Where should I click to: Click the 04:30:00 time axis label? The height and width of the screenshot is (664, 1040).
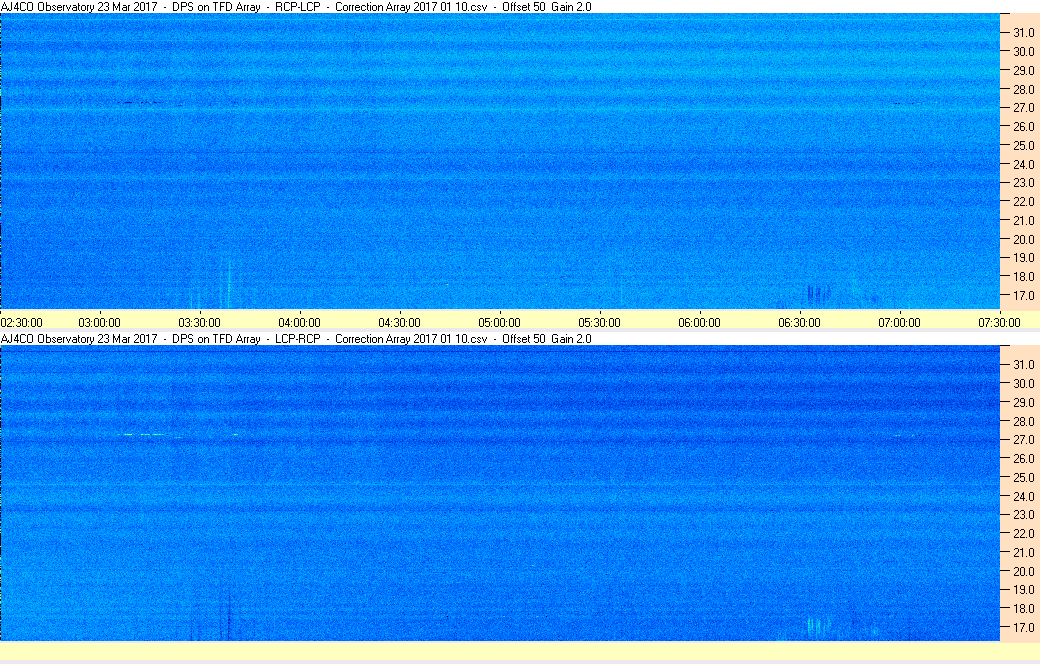pos(399,322)
